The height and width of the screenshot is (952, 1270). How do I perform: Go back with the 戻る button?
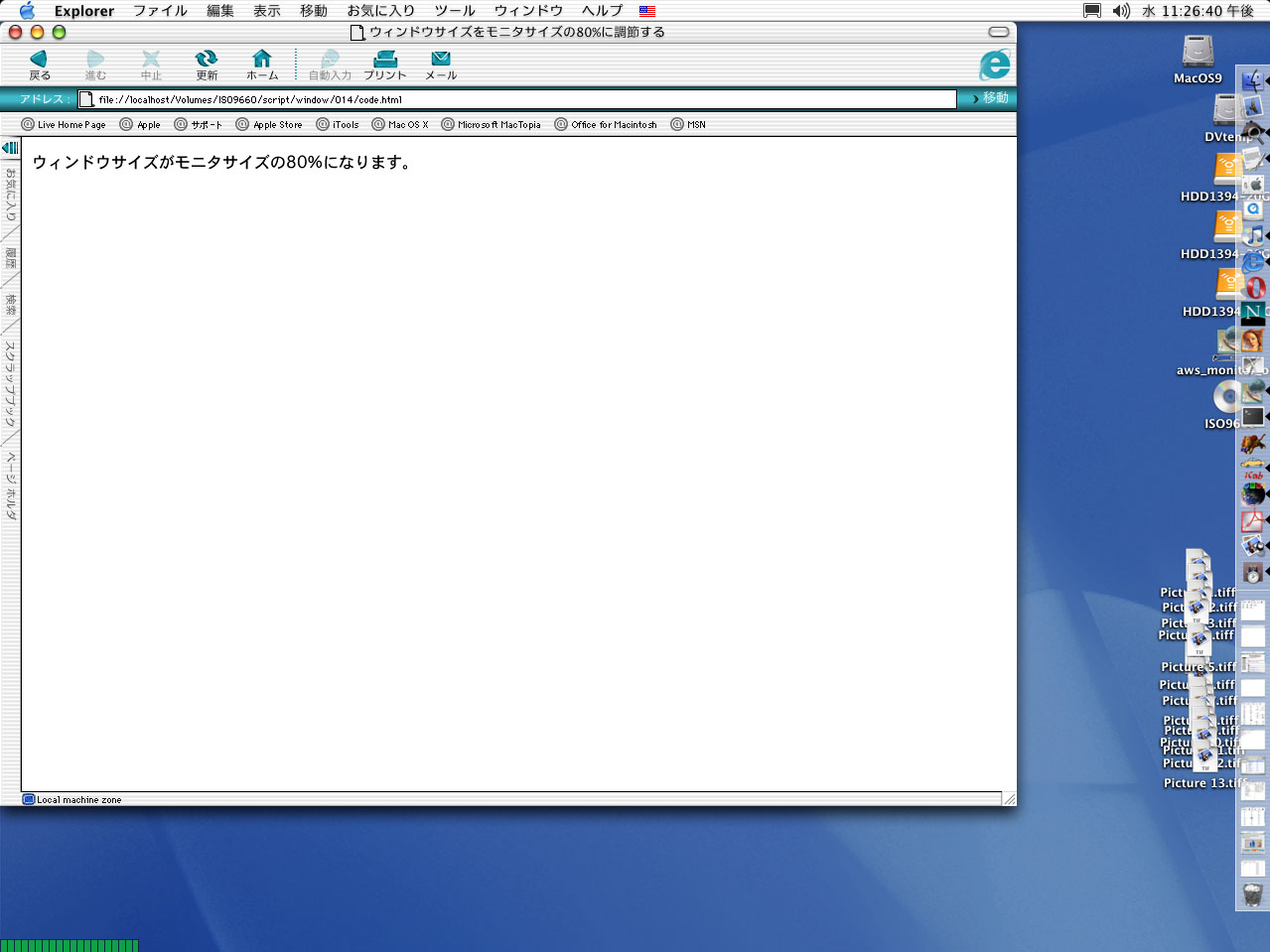39,66
